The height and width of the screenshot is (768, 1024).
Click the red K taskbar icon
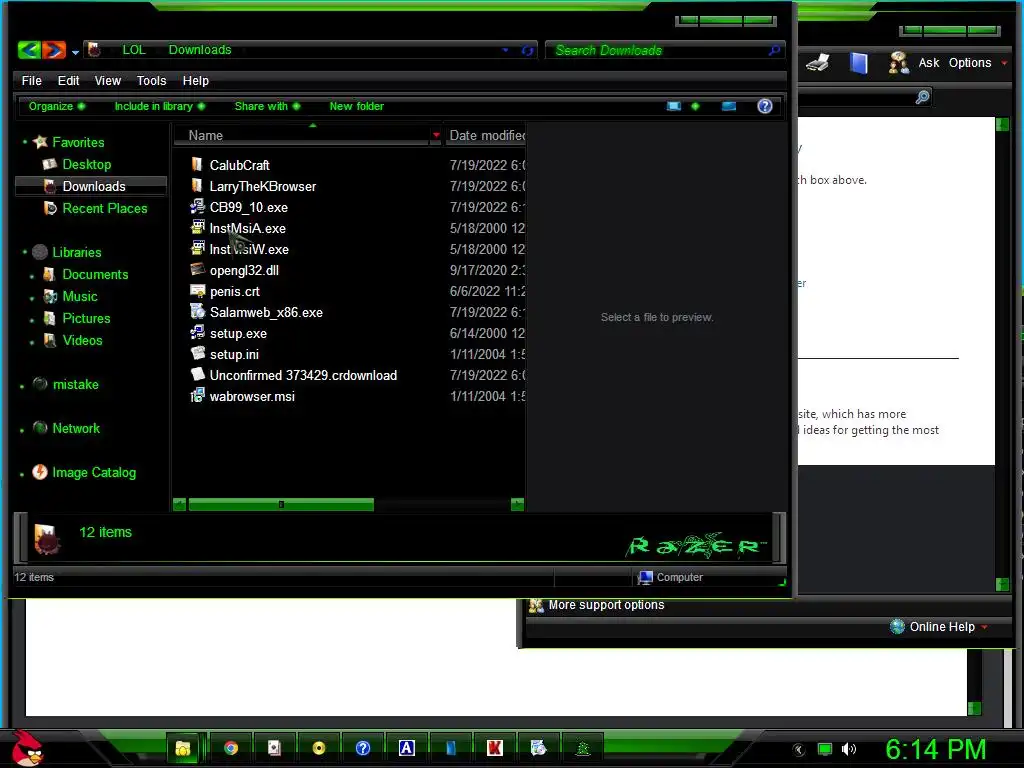[494, 748]
